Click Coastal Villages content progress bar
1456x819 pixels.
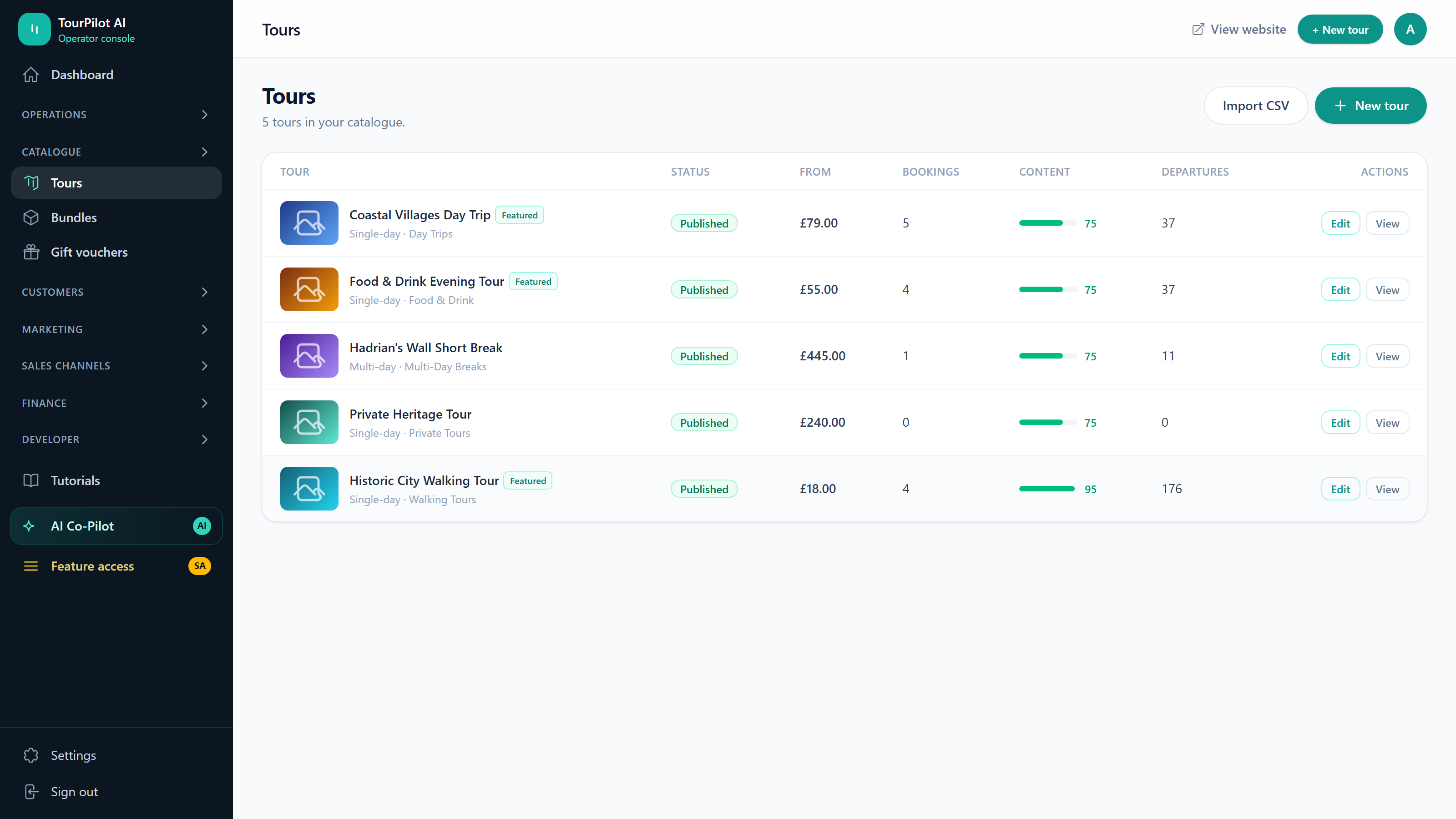(x=1048, y=223)
